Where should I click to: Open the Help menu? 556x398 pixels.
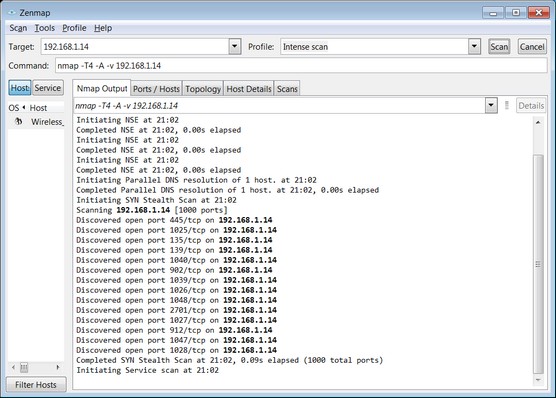coord(103,28)
